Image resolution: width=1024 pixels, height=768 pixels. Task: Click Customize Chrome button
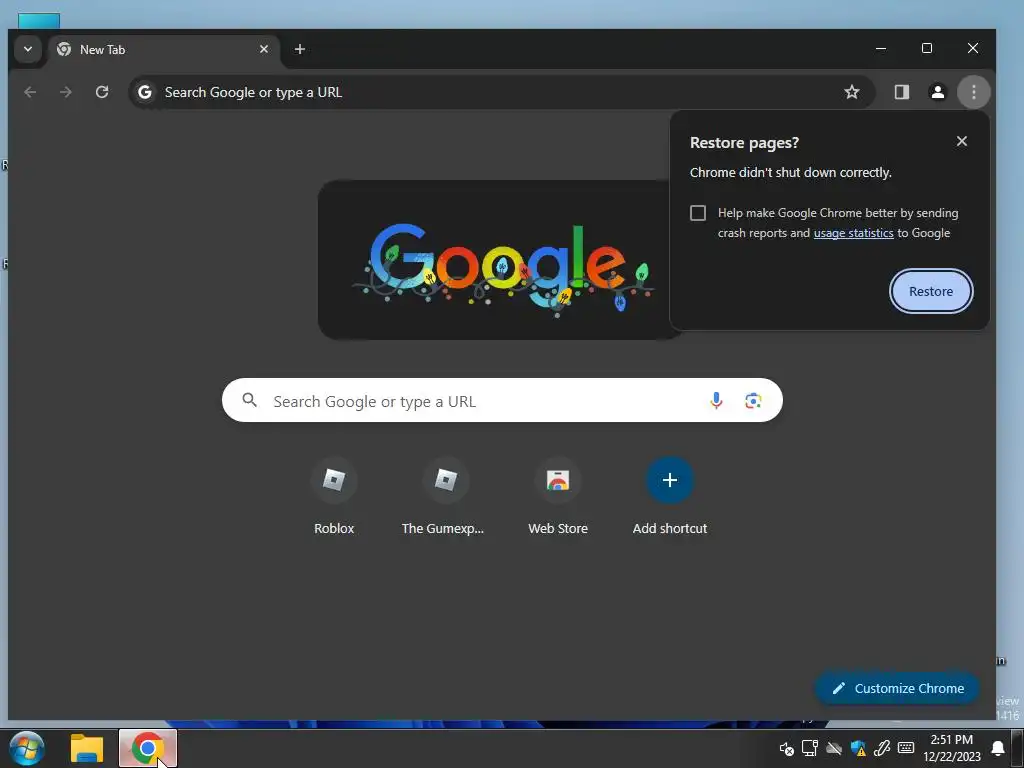(x=897, y=688)
